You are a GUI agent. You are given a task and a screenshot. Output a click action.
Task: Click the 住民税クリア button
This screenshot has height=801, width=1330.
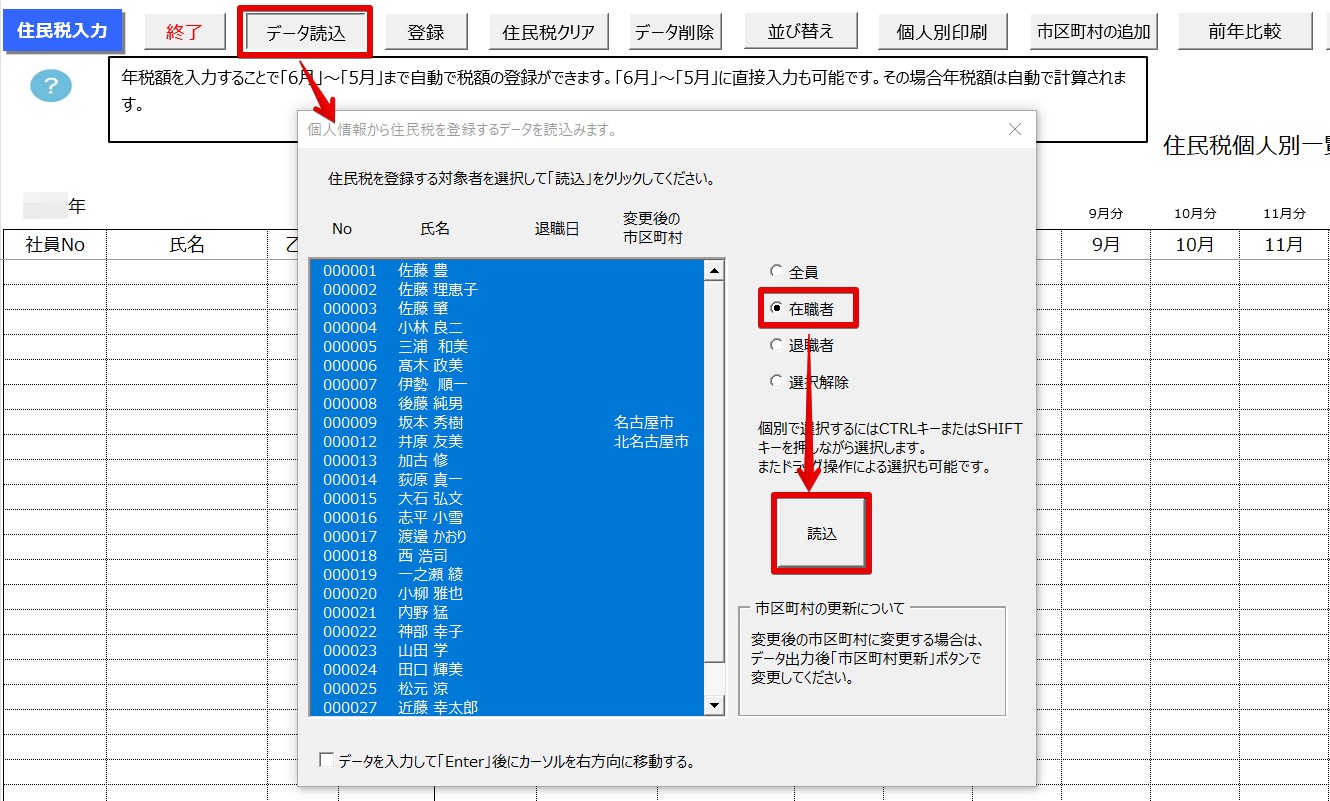point(548,32)
